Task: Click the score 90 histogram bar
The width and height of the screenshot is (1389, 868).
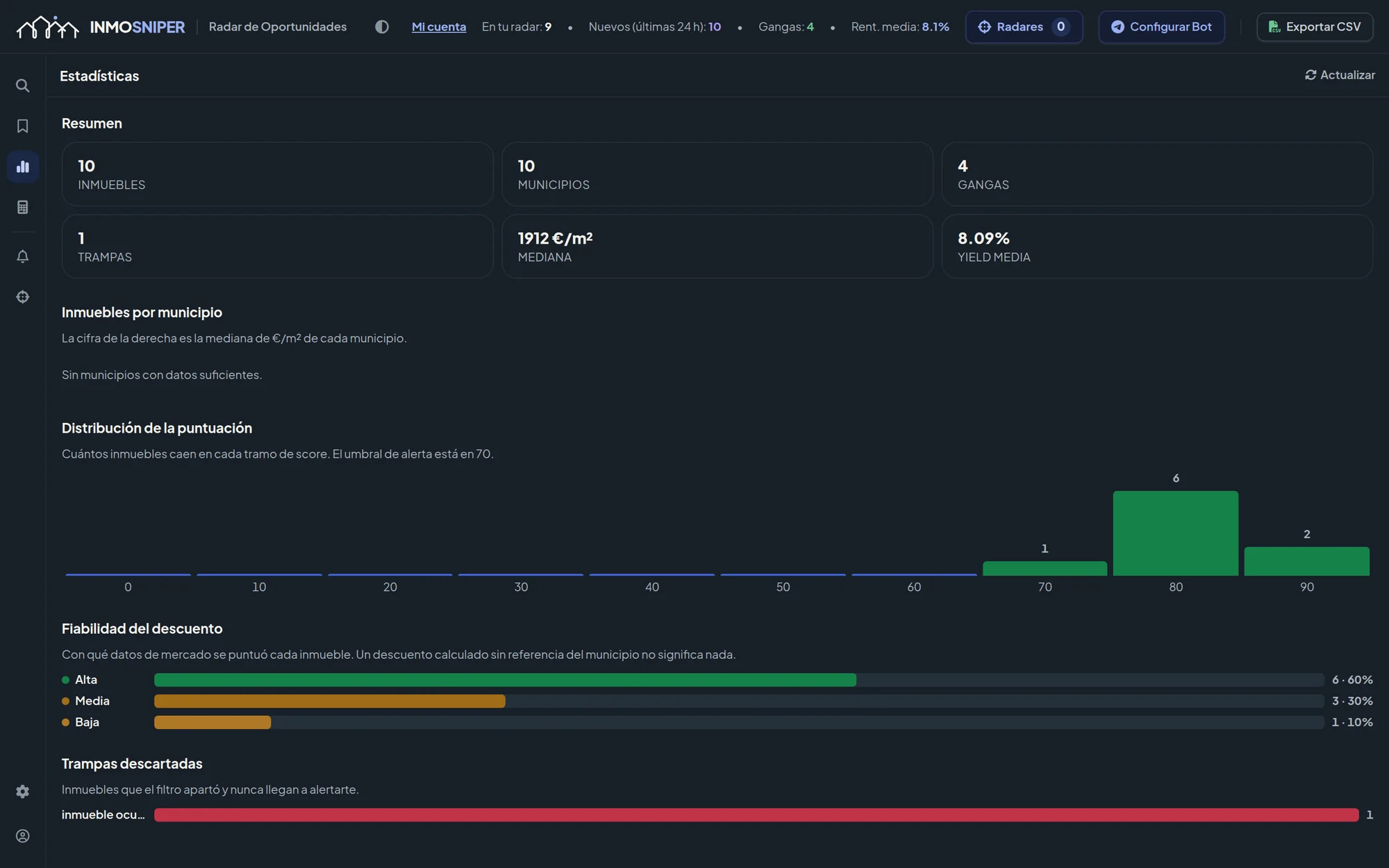Action: (x=1306, y=561)
